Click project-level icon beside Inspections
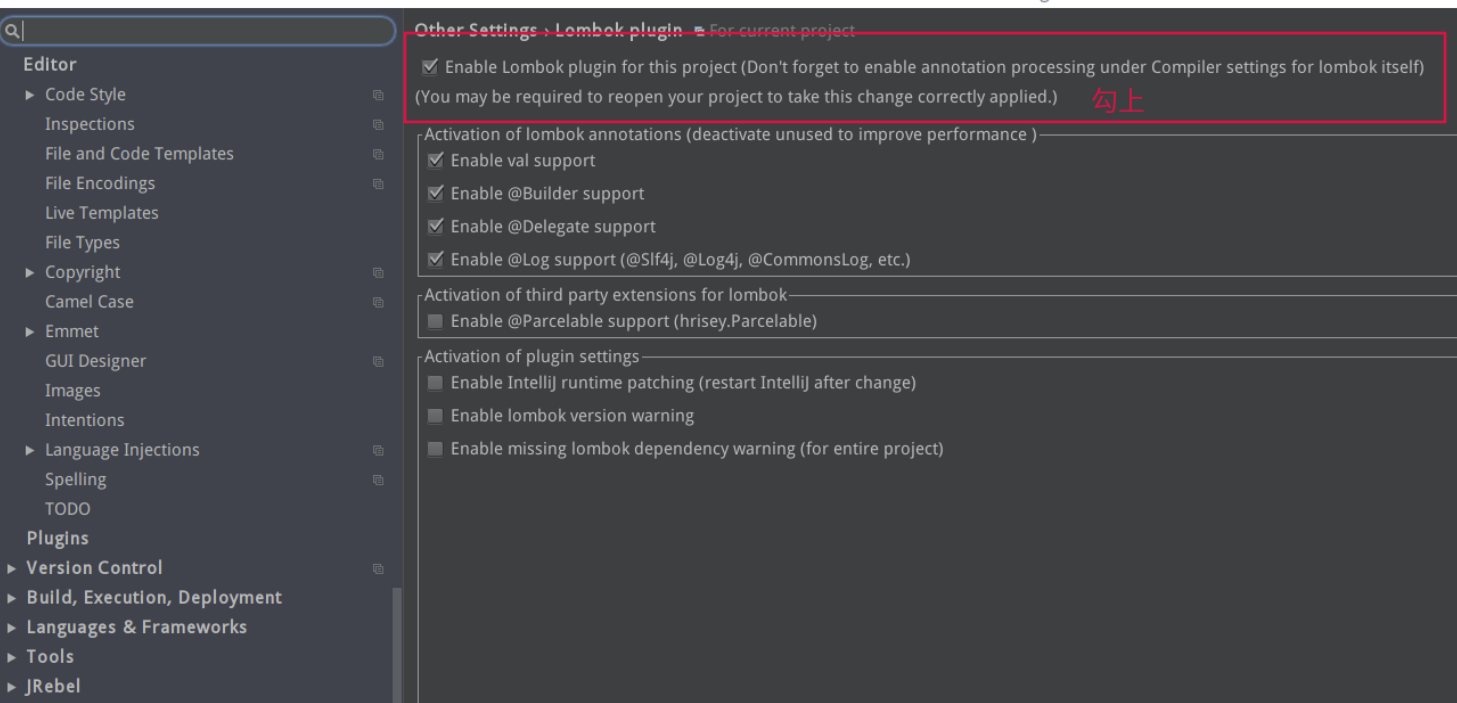This screenshot has height=703, width=1457. coord(378,125)
